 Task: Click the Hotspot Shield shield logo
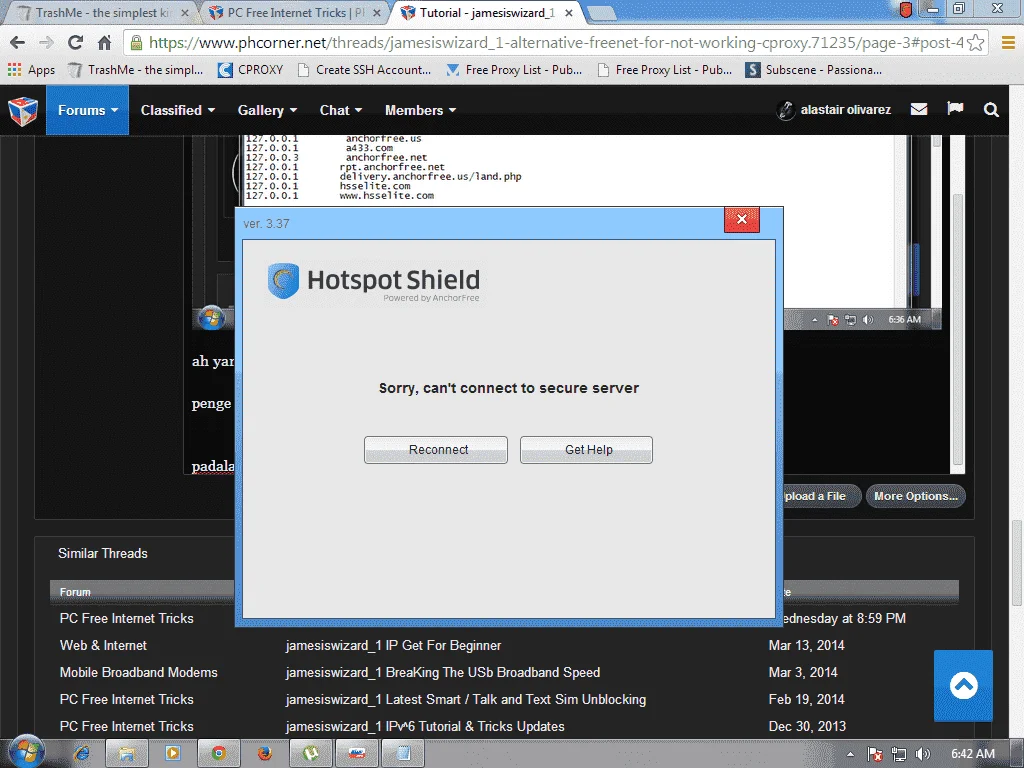pos(283,281)
